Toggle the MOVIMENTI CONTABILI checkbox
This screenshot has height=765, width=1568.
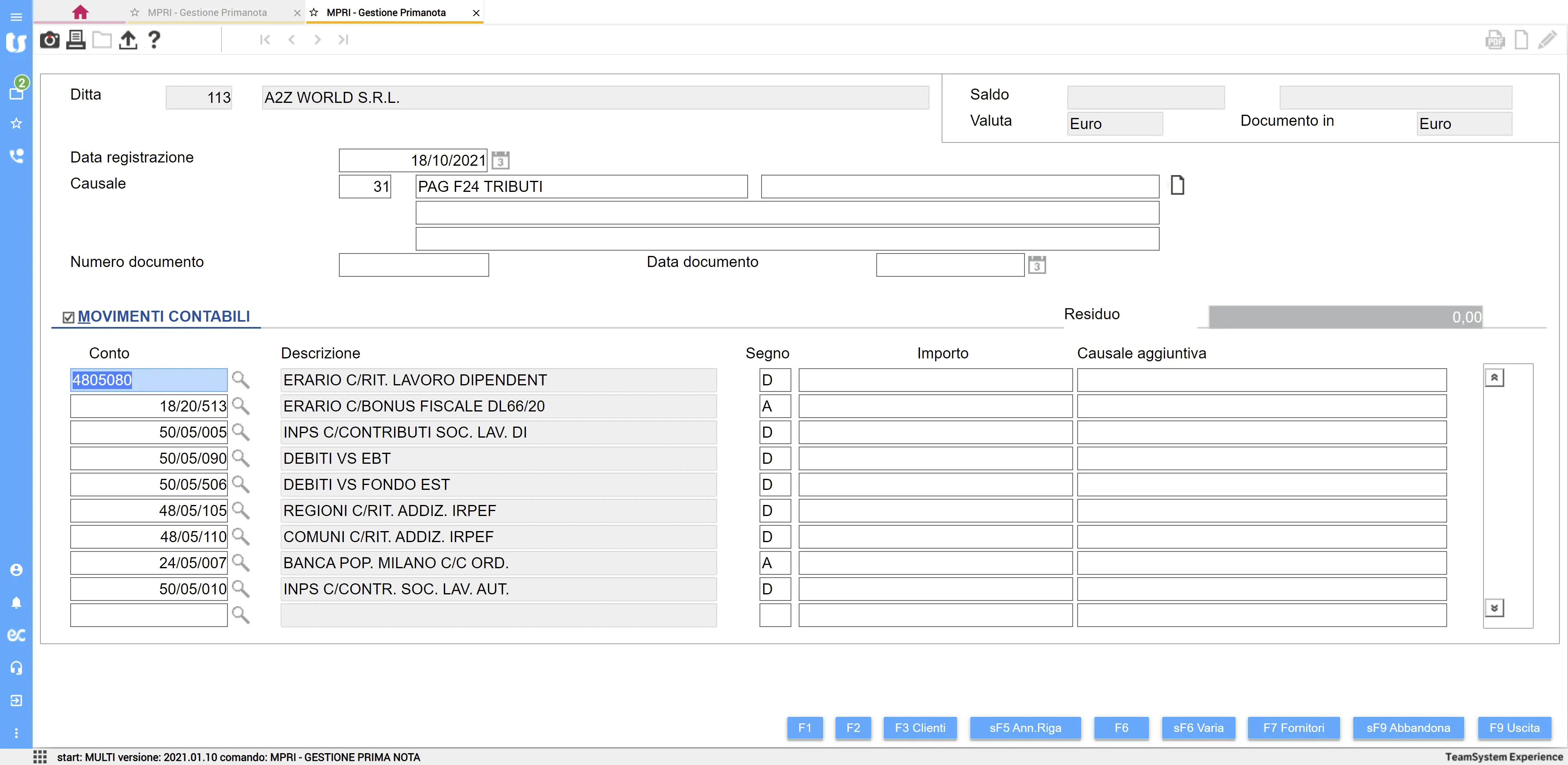pyautogui.click(x=69, y=317)
